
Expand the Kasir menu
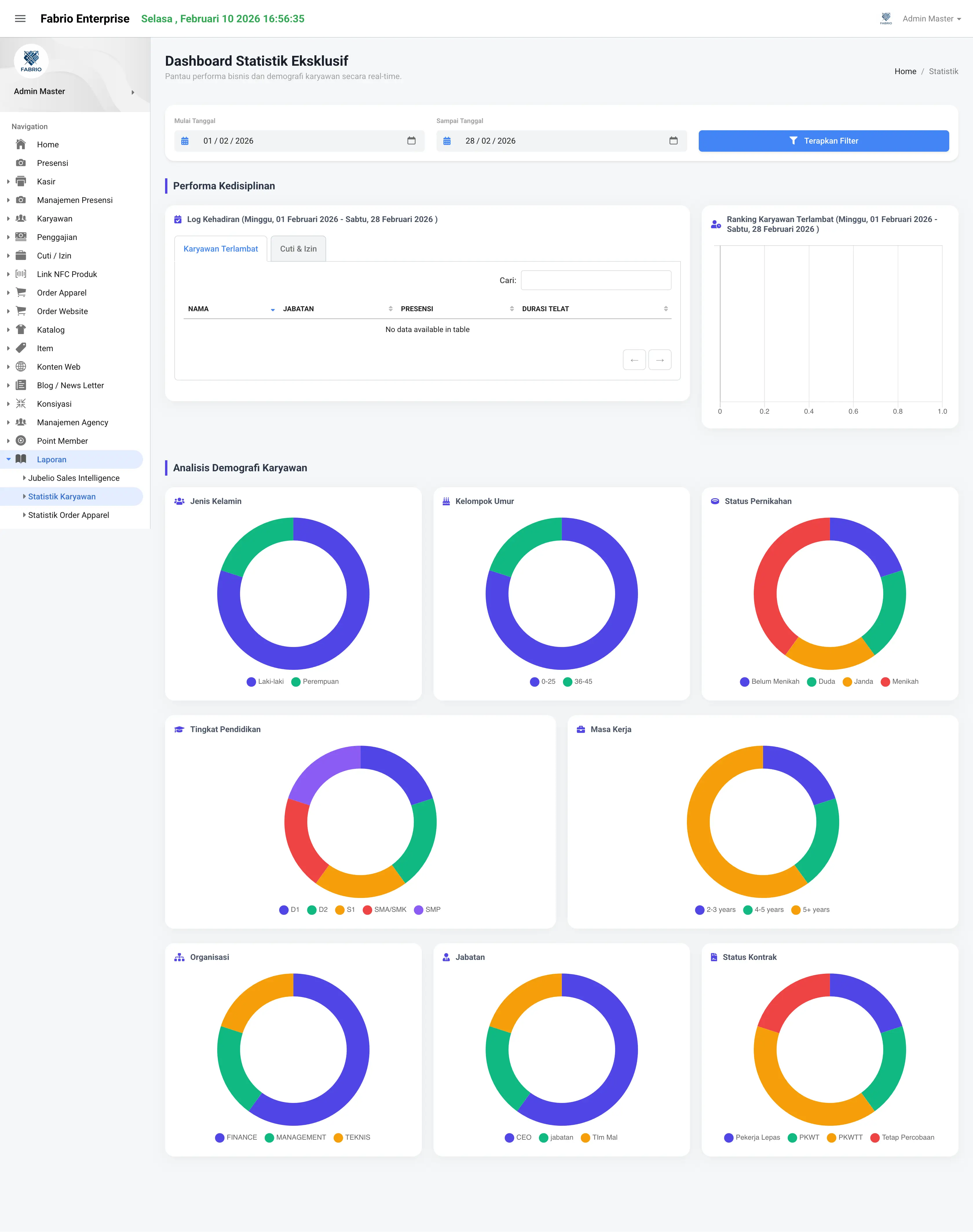pyautogui.click(x=8, y=181)
